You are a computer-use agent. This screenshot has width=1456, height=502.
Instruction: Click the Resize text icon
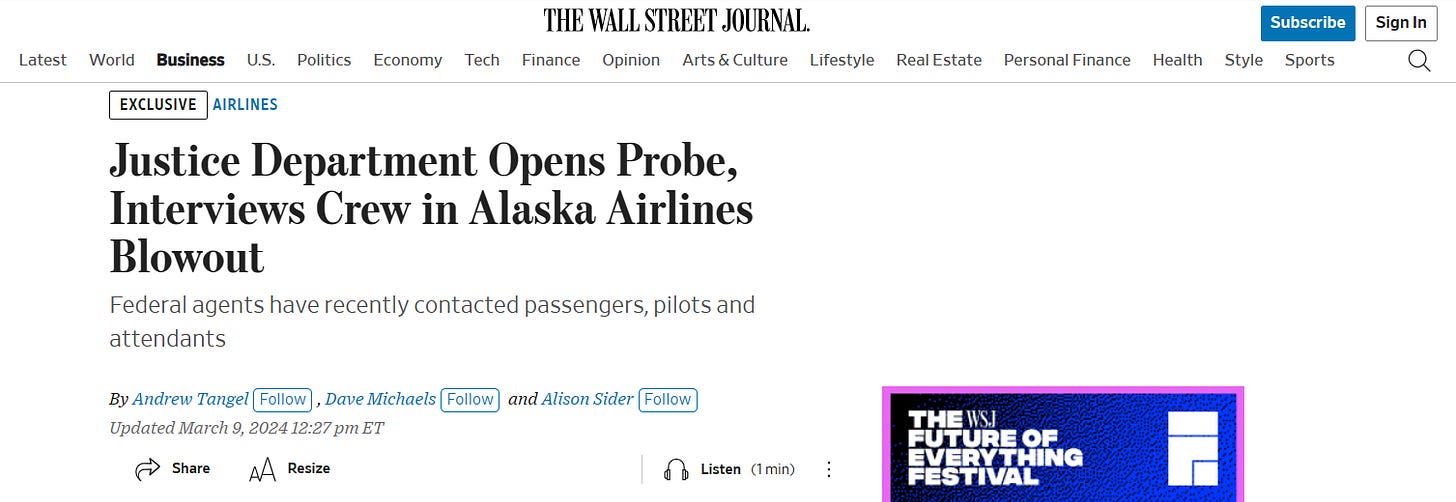[262, 468]
